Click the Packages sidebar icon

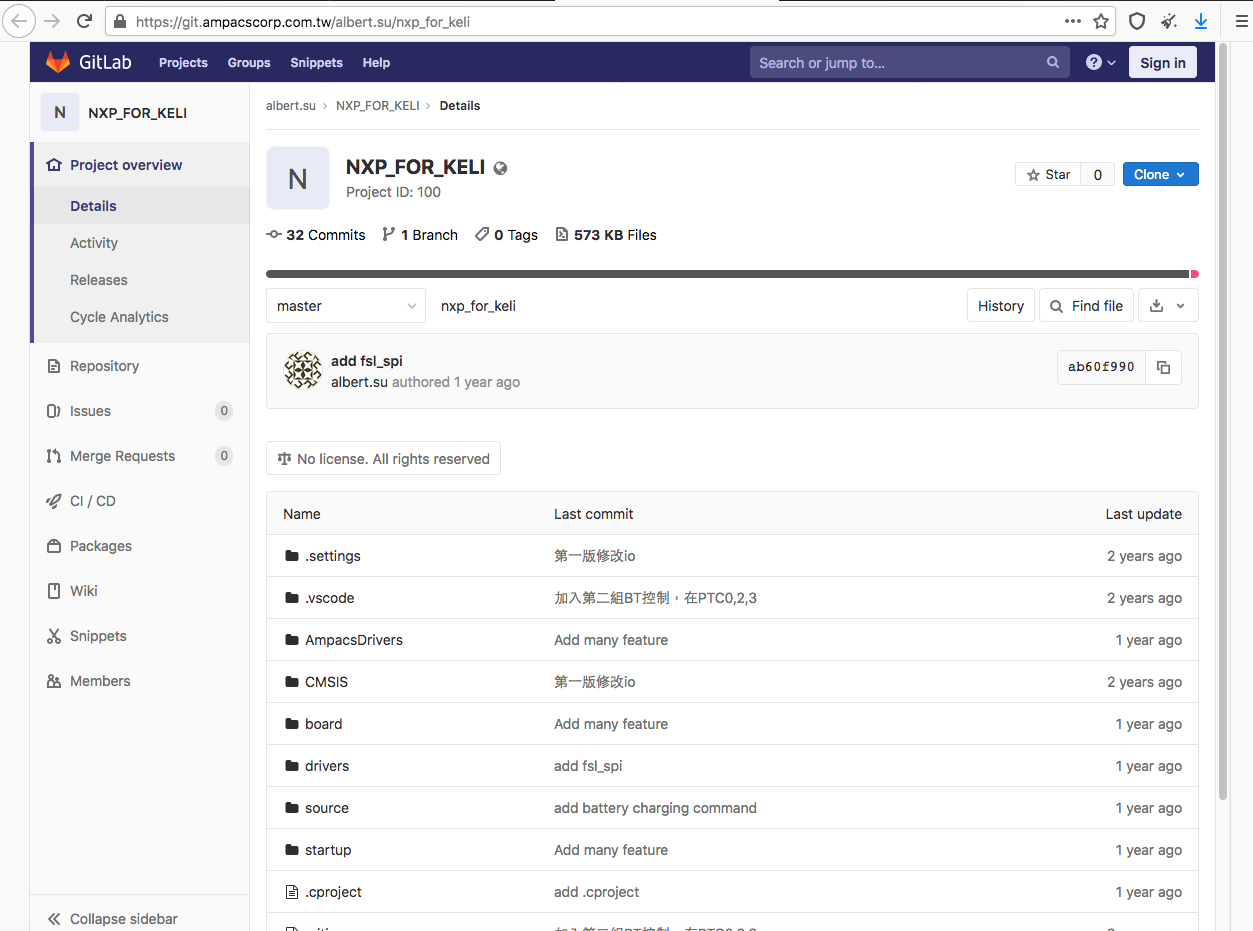pos(54,546)
